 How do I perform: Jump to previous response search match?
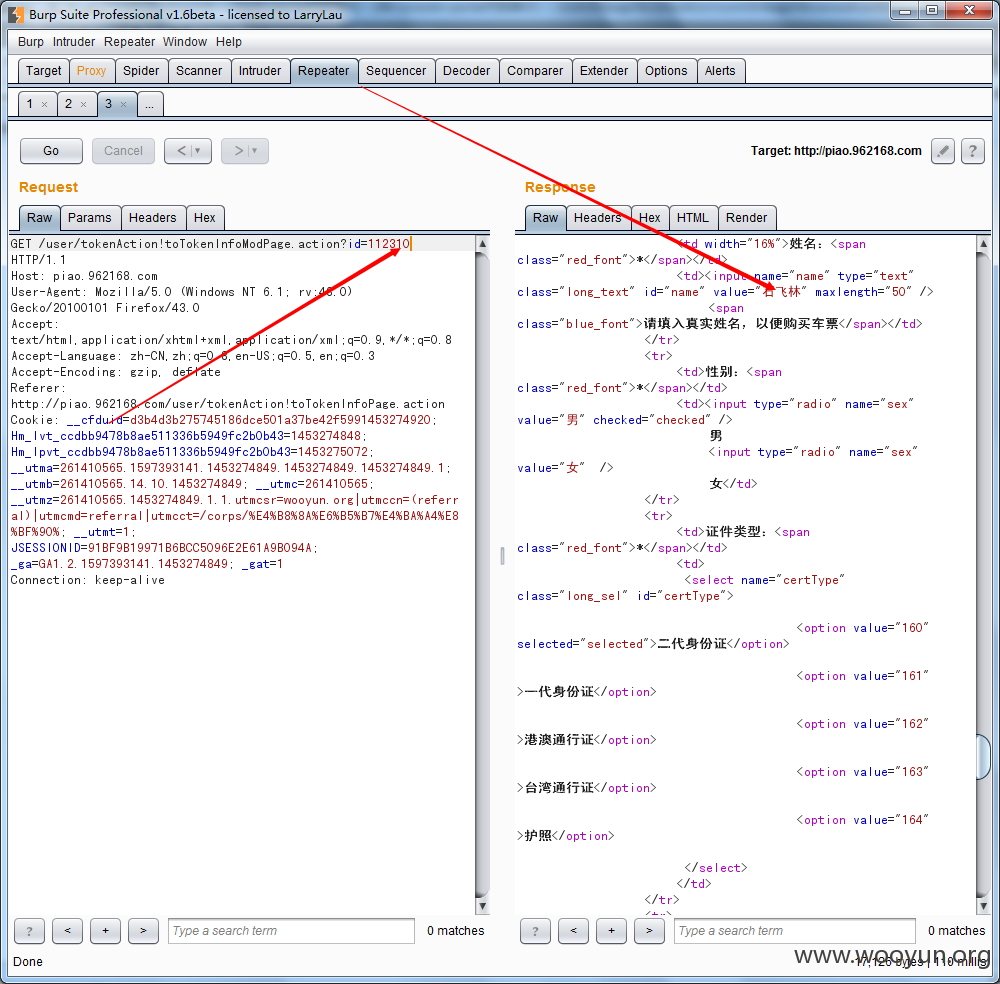point(573,931)
